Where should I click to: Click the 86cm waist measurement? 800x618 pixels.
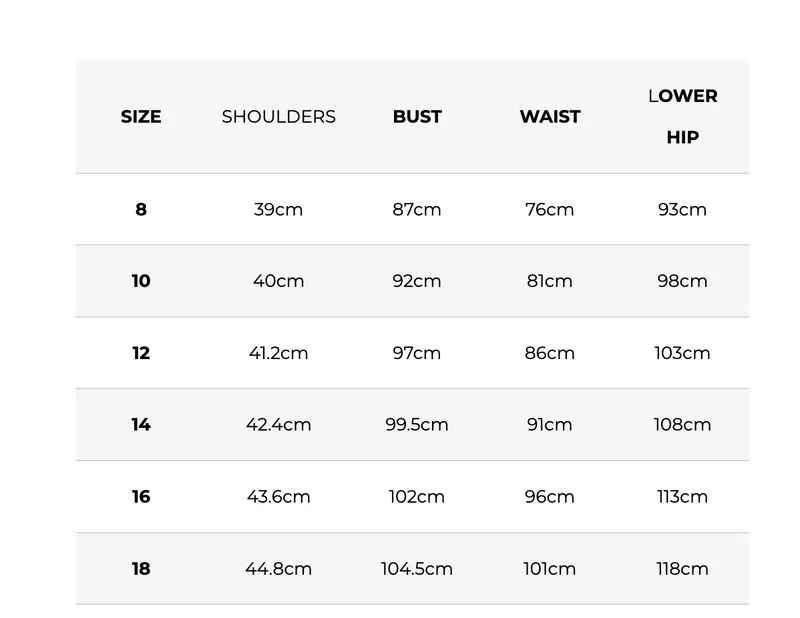coord(550,353)
